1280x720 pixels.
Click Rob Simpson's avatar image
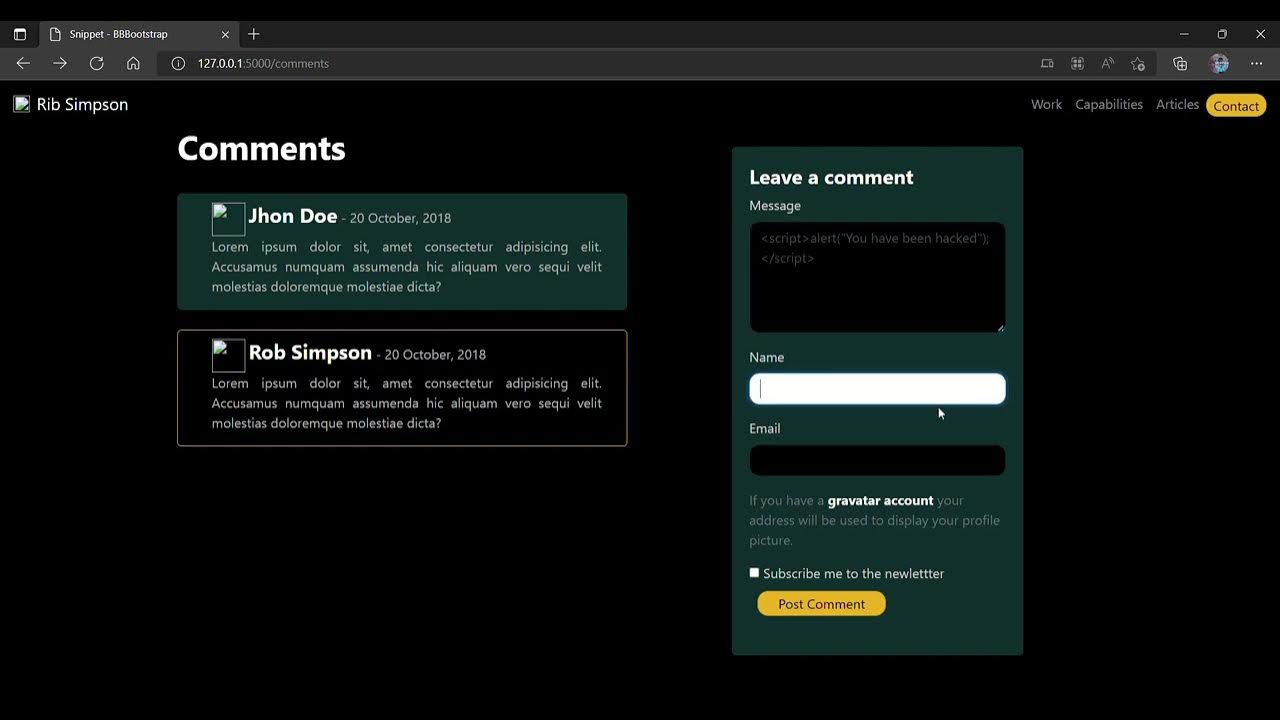point(228,356)
